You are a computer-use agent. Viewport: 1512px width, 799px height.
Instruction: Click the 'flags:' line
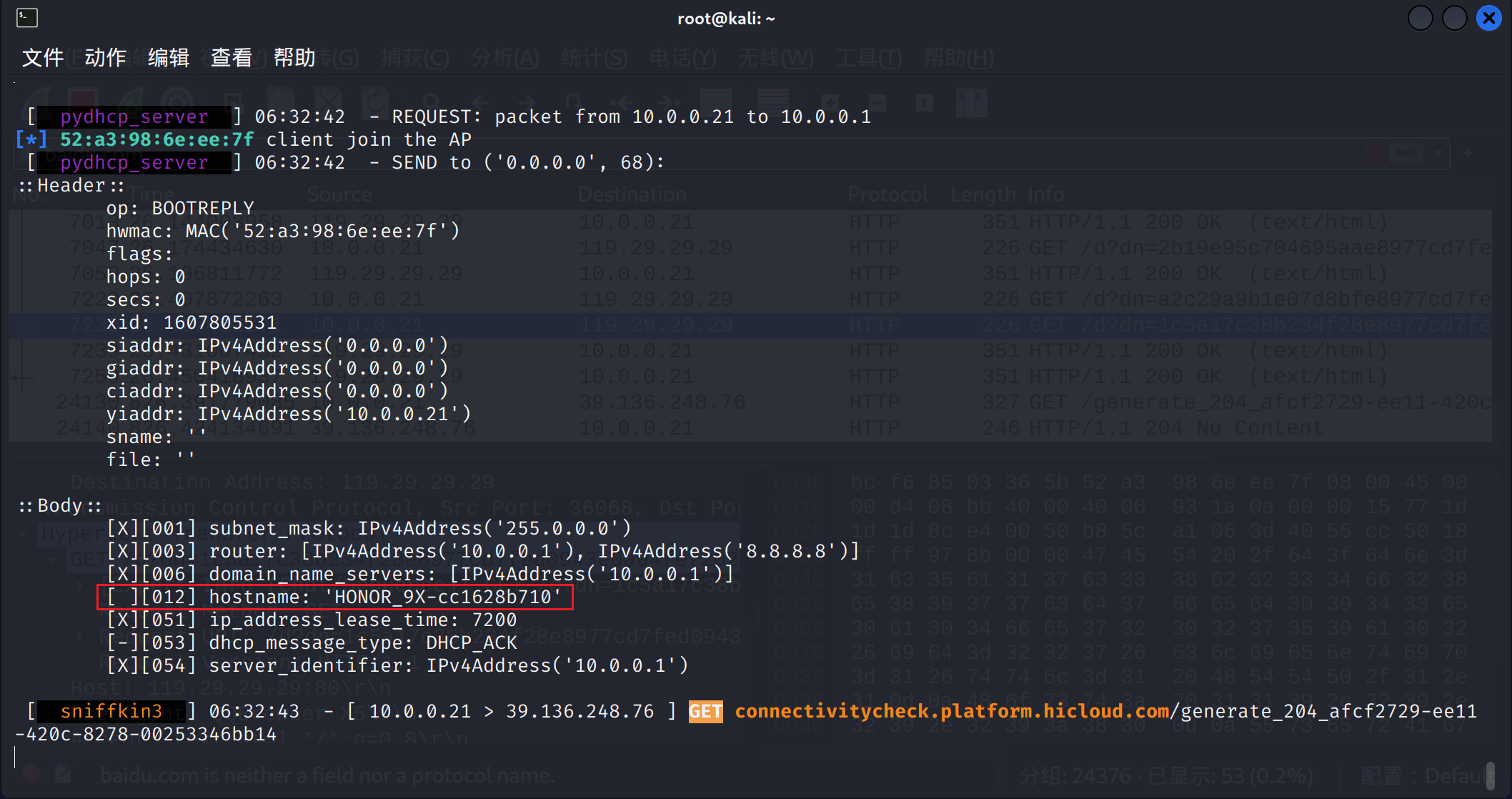(x=139, y=254)
